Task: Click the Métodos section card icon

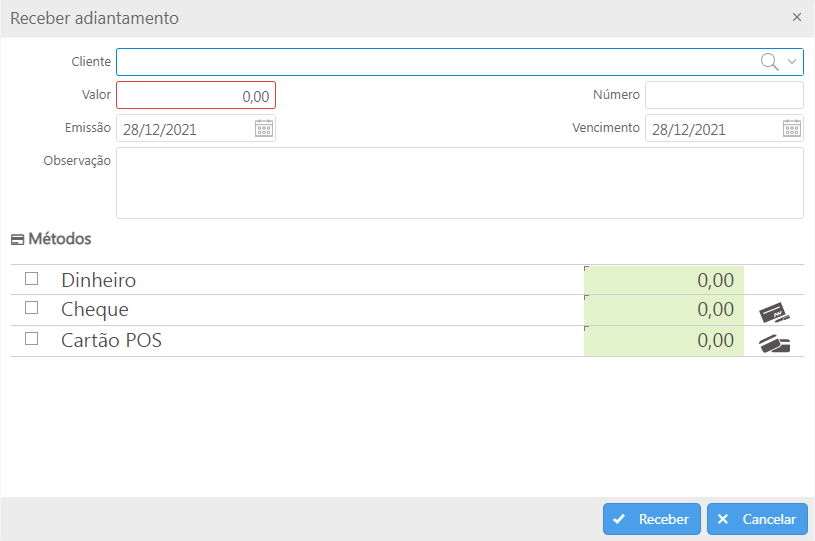Action: (17, 240)
